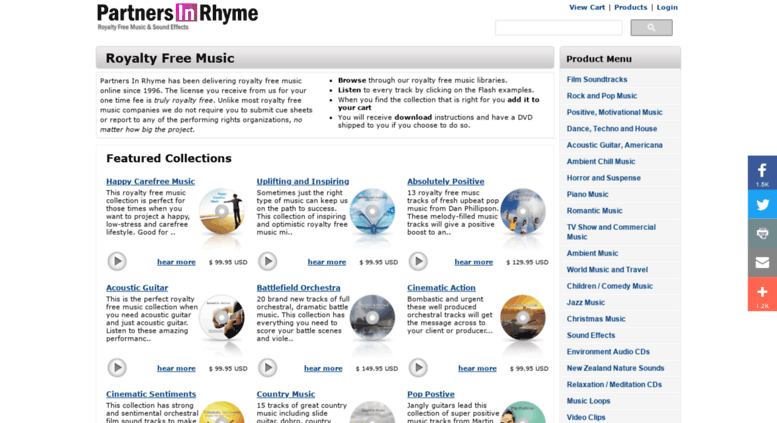Select Dance, Techno and House menu item
Viewport: 777px width, 423px height.
click(x=611, y=128)
